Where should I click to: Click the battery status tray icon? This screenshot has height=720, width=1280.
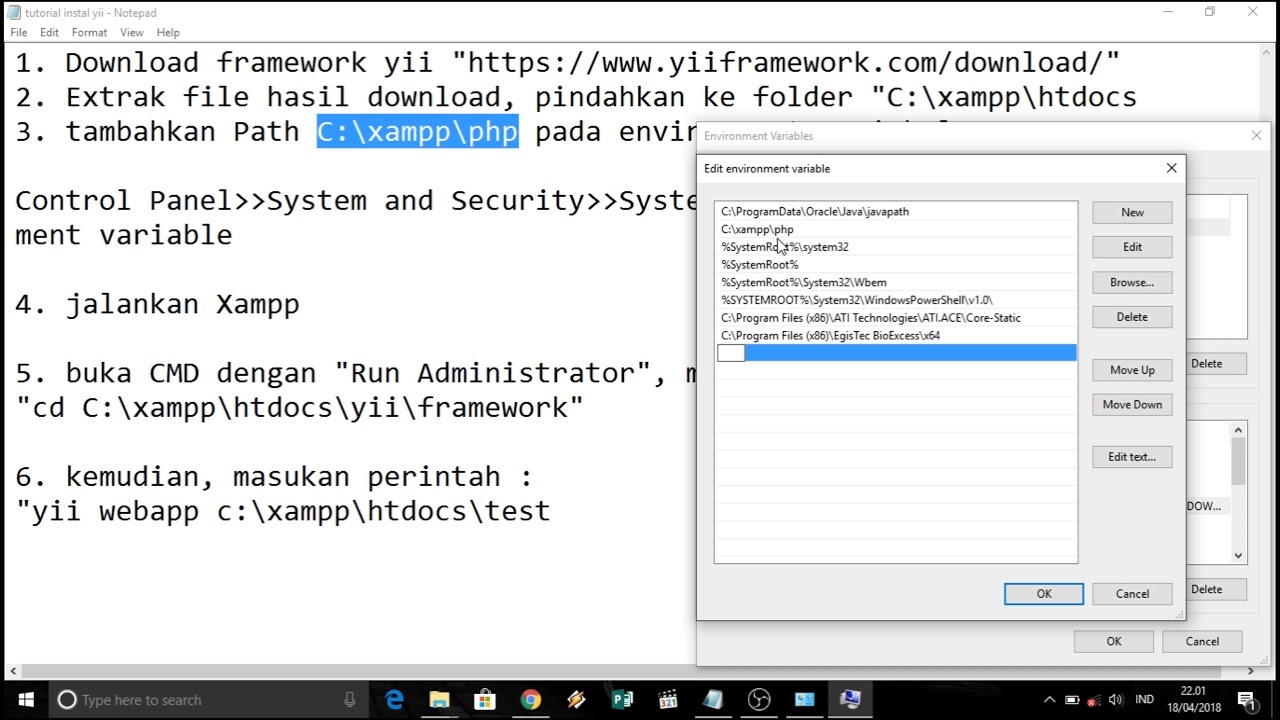pos(1072,700)
